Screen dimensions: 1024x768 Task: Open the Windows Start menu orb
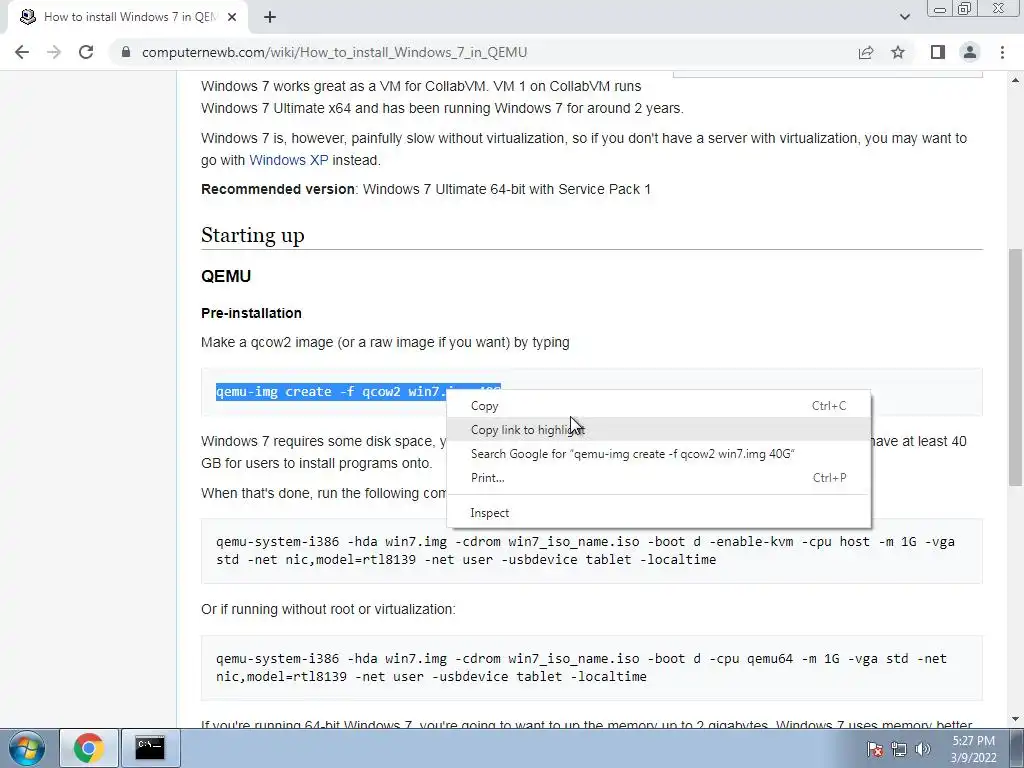click(x=27, y=748)
